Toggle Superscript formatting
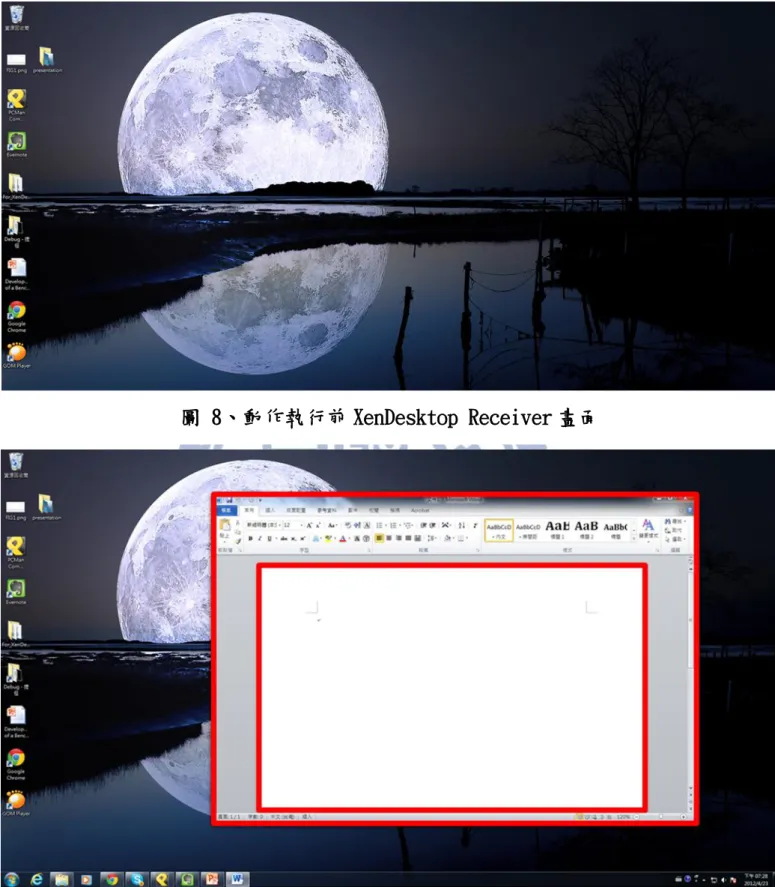The width and height of the screenshot is (775, 887). (303, 538)
